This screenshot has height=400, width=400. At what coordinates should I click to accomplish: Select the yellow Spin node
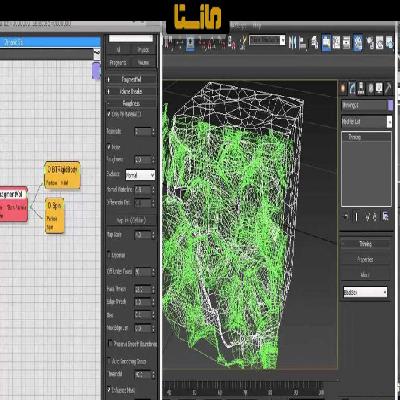pos(54,215)
